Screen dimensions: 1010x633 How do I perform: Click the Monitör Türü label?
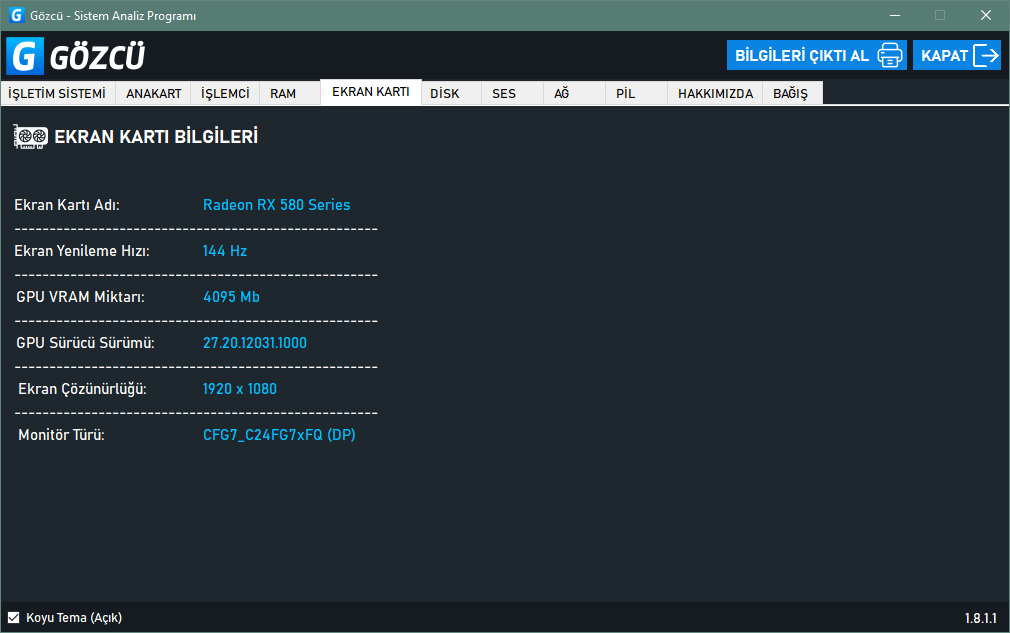[x=61, y=435]
